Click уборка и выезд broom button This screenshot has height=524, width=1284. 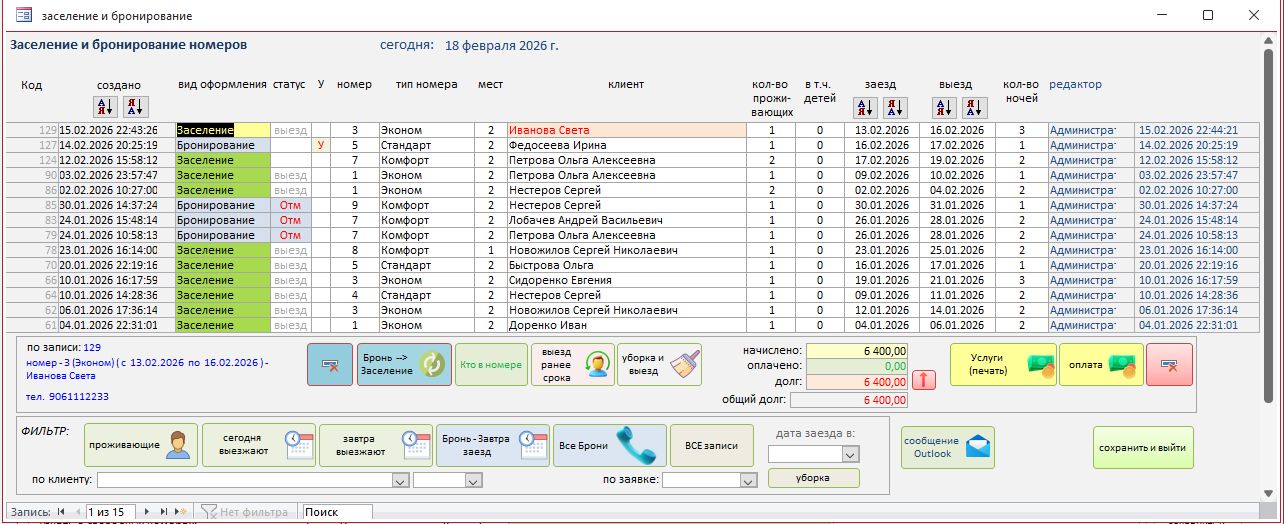click(x=659, y=365)
